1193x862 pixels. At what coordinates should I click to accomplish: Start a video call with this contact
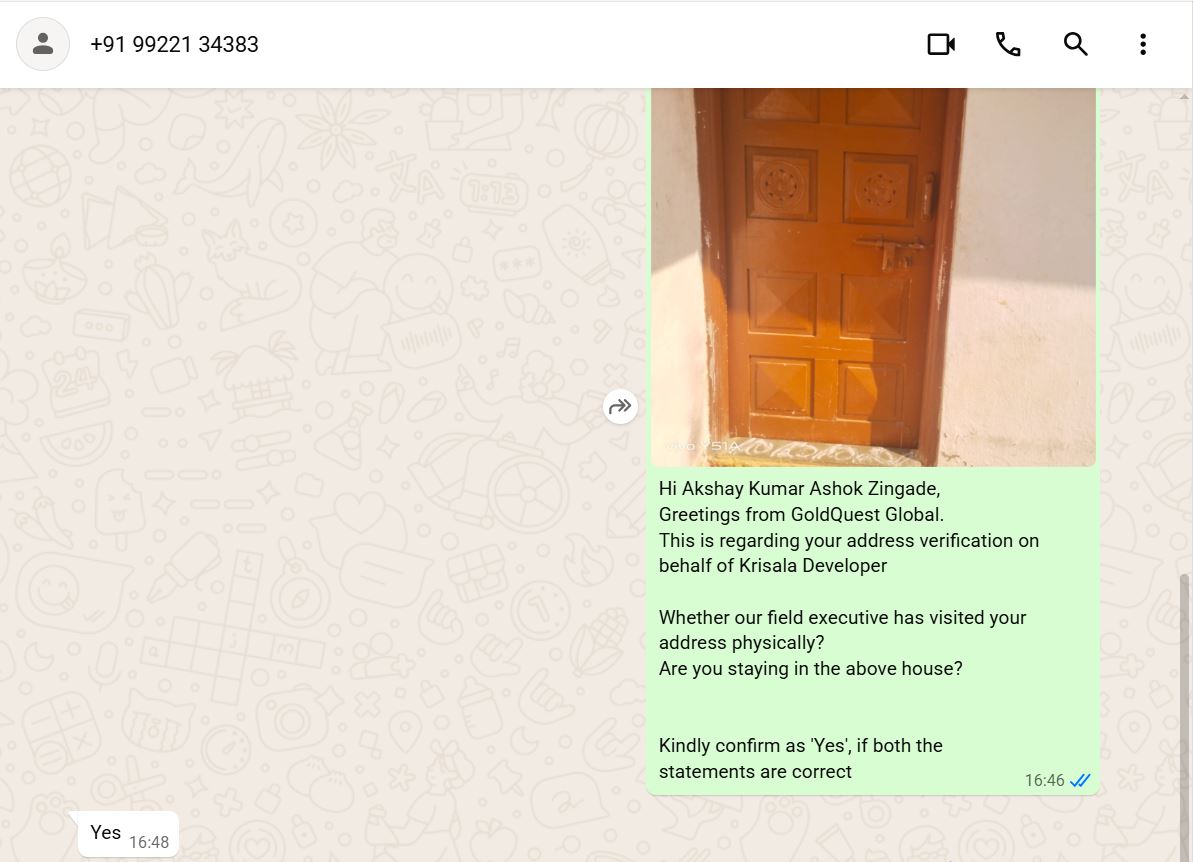coord(941,44)
